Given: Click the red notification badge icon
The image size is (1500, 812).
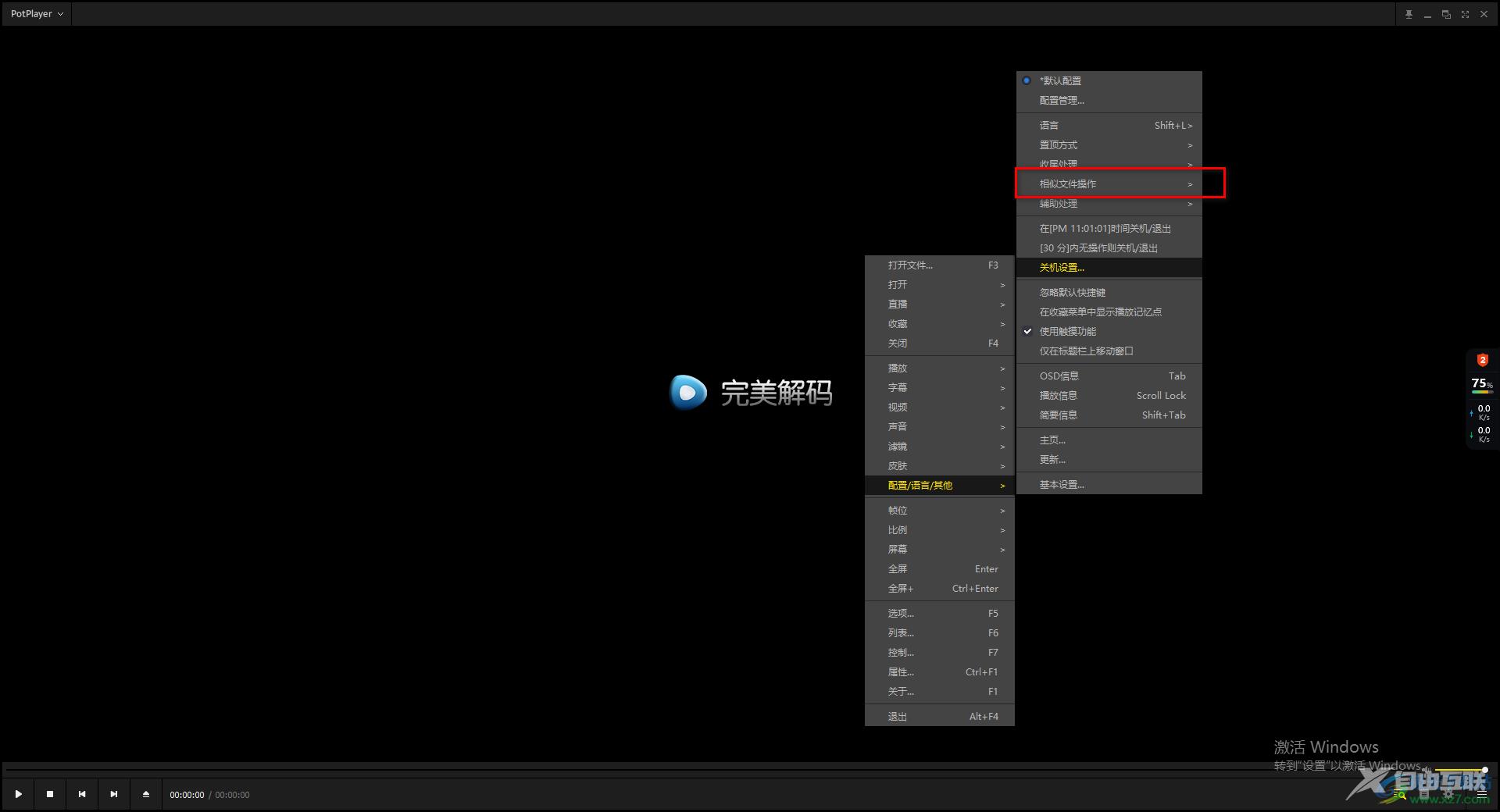Looking at the screenshot, I should click(x=1482, y=360).
